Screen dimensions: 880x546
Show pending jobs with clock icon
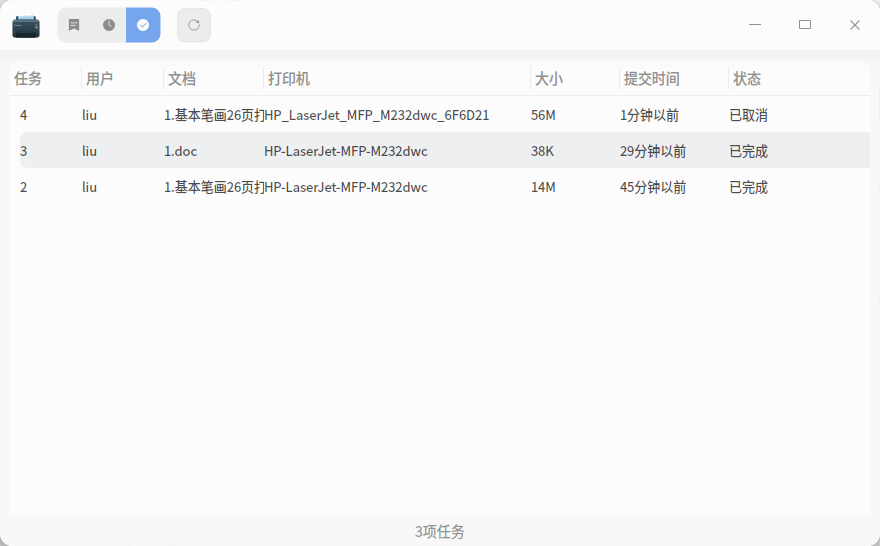pyautogui.click(x=109, y=25)
